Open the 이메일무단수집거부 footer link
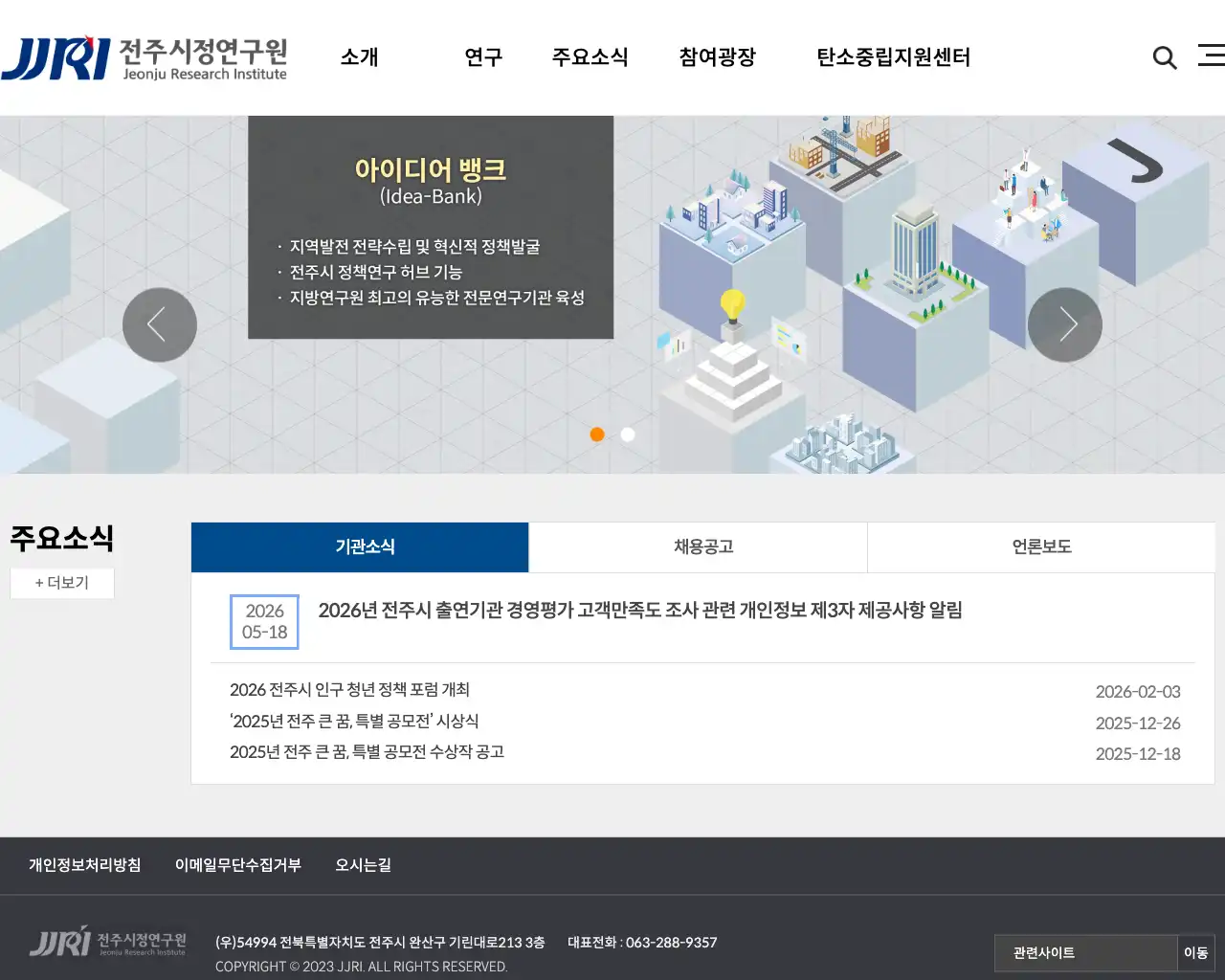Viewport: 1225px width, 980px height. coord(238,865)
